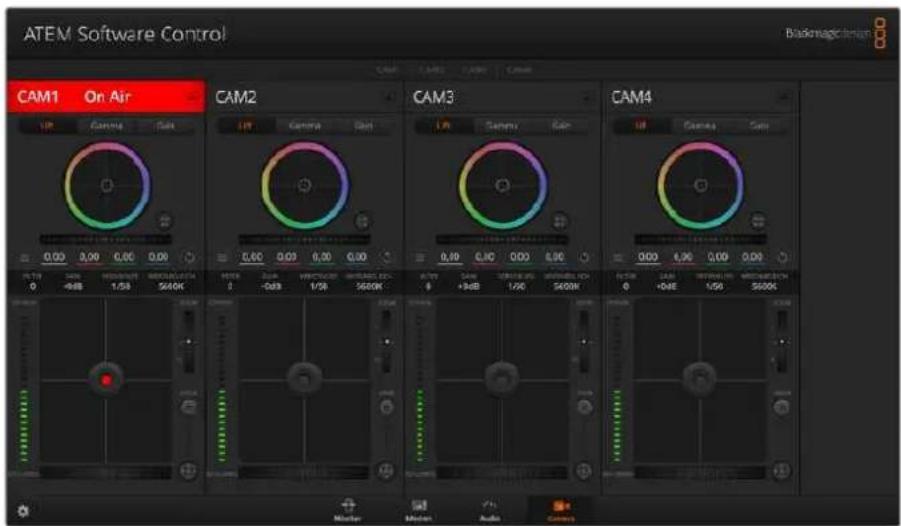Viewport: 901px width, 526px height.
Task: Switch to the Audio page tab
Action: point(489,510)
